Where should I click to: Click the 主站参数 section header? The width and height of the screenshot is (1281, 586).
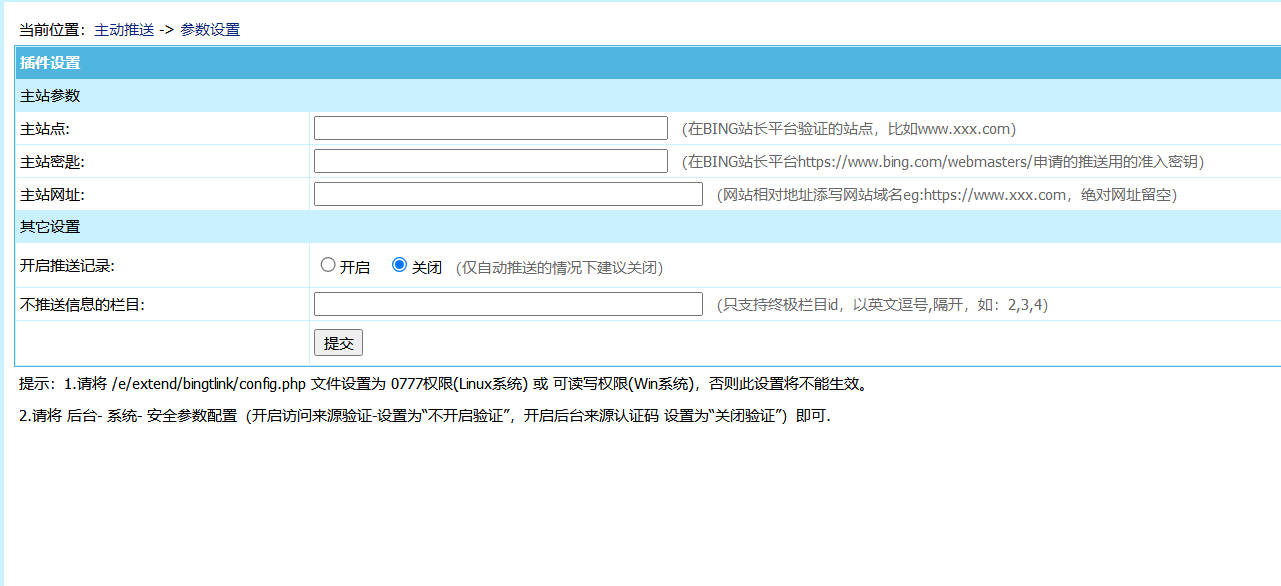tap(45, 95)
